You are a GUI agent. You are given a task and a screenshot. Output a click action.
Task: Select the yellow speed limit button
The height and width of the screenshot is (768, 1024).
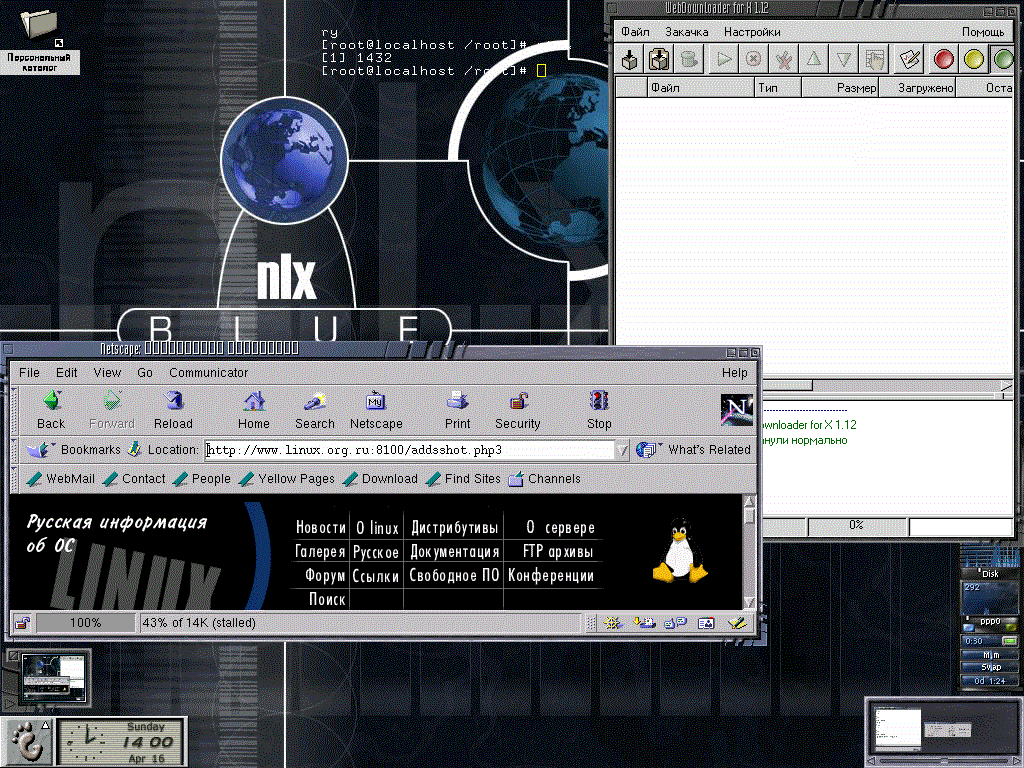coord(973,60)
